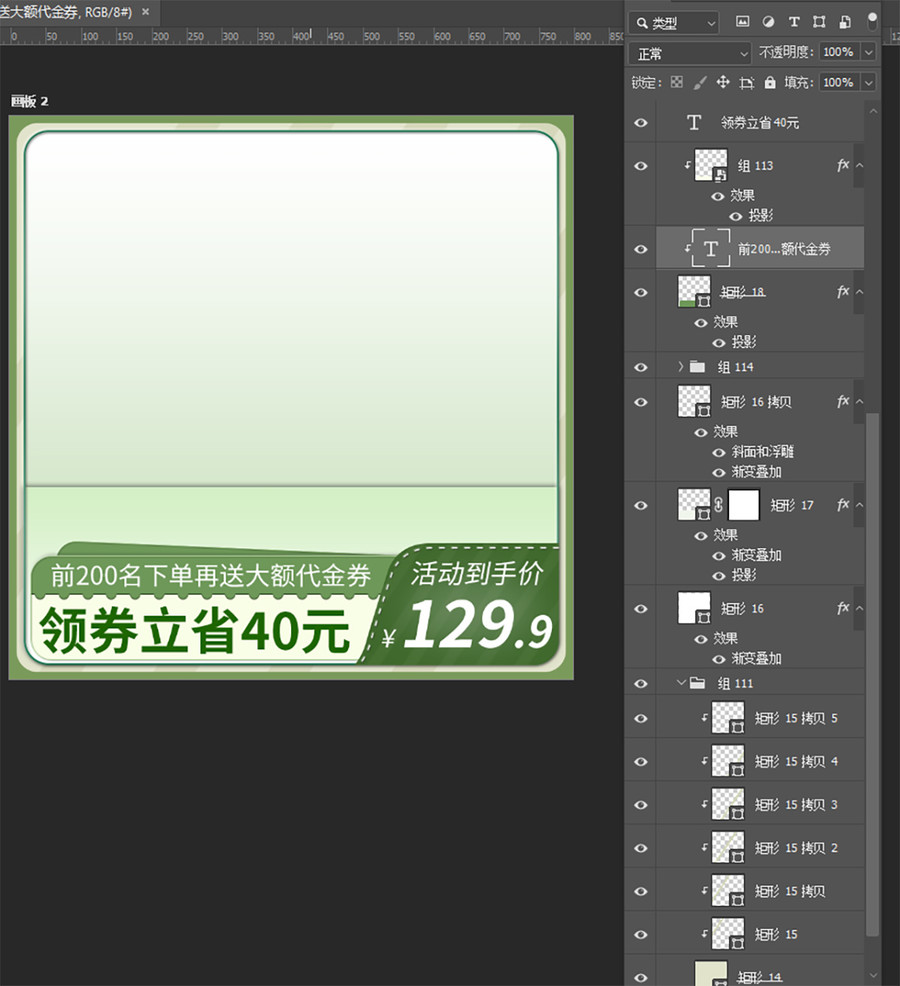Open the layer filter 类型 dropdown
900x986 pixels.
click(x=674, y=23)
